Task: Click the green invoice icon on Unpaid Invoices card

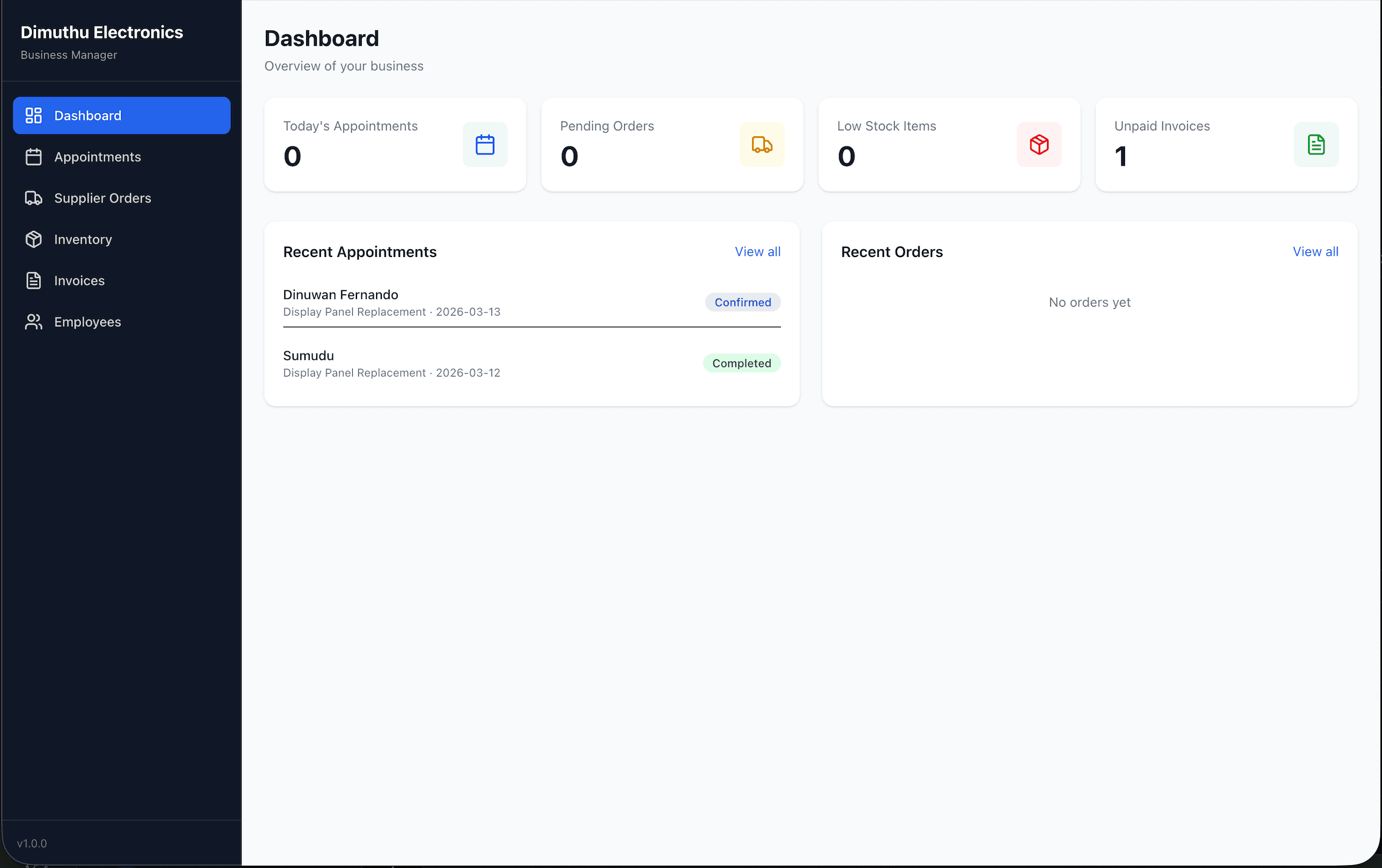Action: click(x=1316, y=144)
